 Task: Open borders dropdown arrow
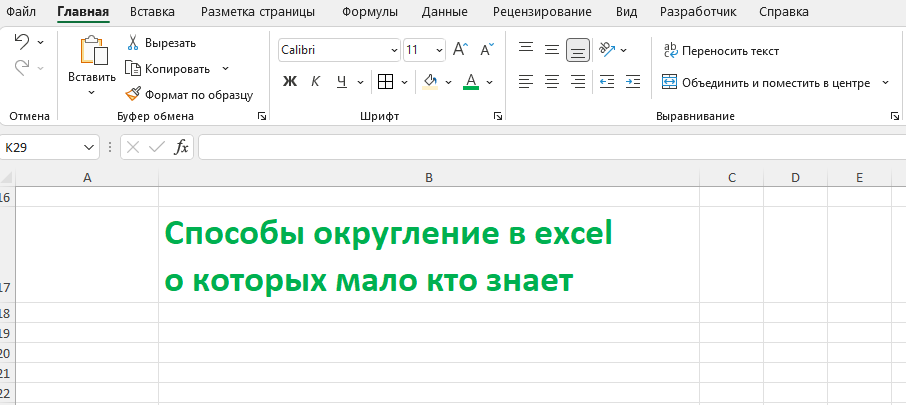pos(404,83)
